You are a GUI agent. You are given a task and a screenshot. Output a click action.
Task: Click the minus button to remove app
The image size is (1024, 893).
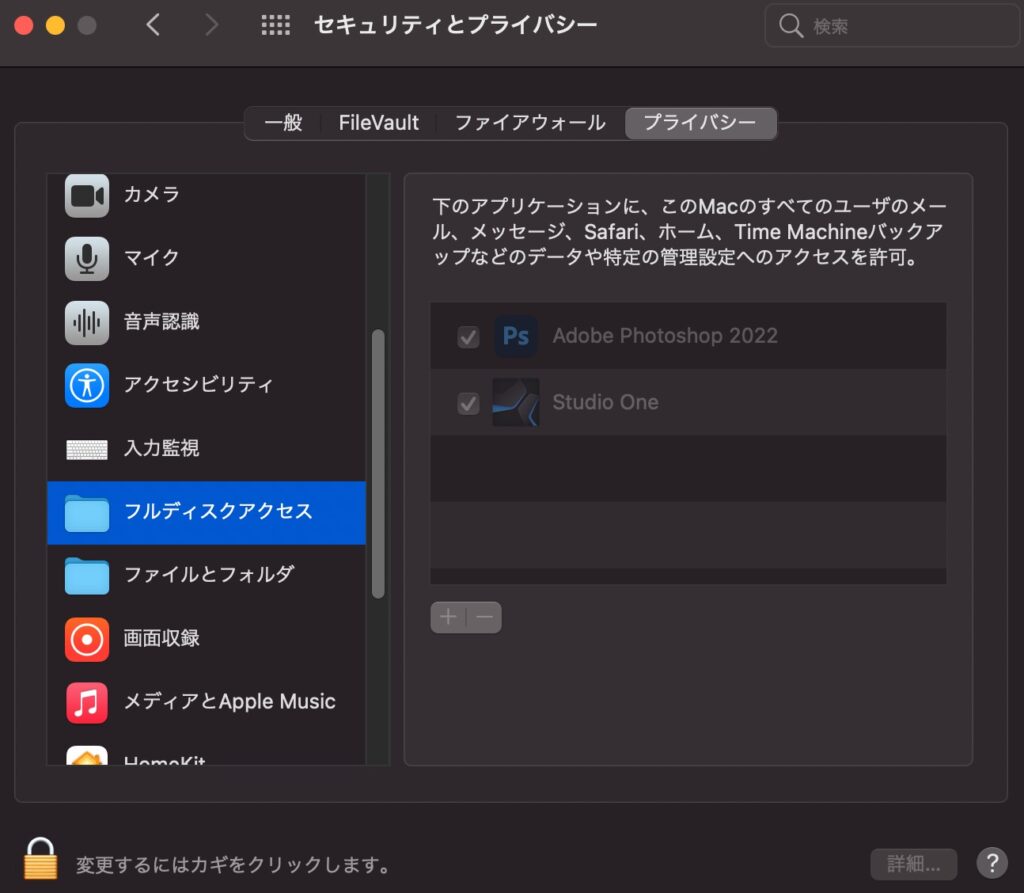[x=485, y=617]
